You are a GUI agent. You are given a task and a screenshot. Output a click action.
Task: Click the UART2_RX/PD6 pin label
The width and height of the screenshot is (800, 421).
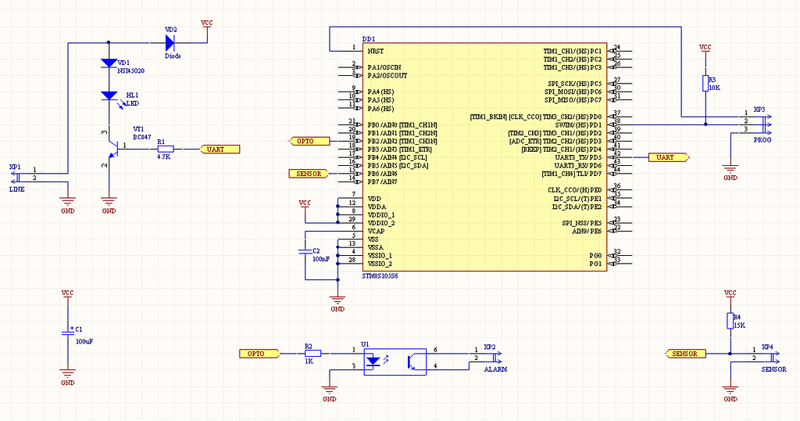(x=578, y=166)
